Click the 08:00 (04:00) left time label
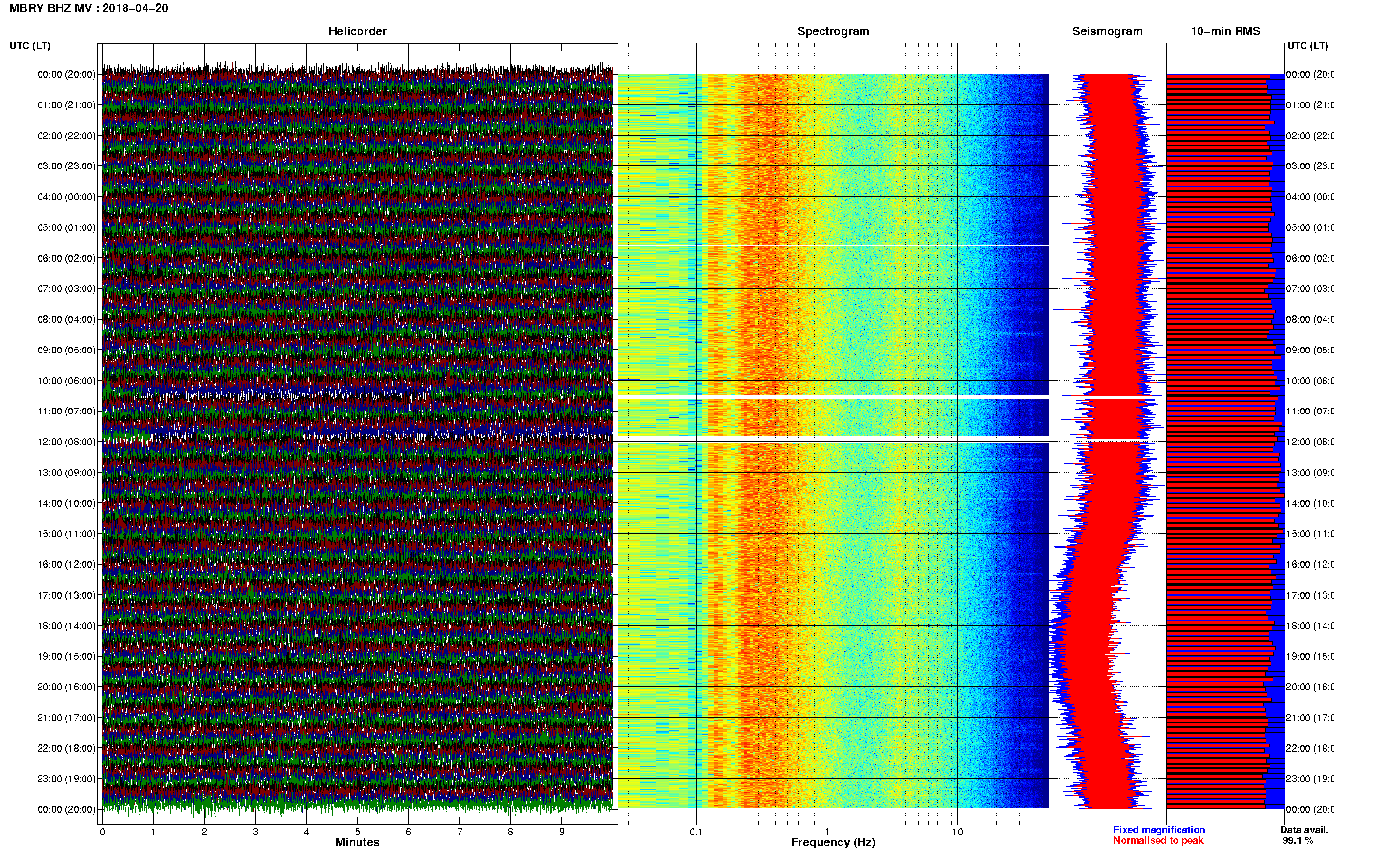The width and height of the screenshot is (1389, 868). (x=66, y=319)
